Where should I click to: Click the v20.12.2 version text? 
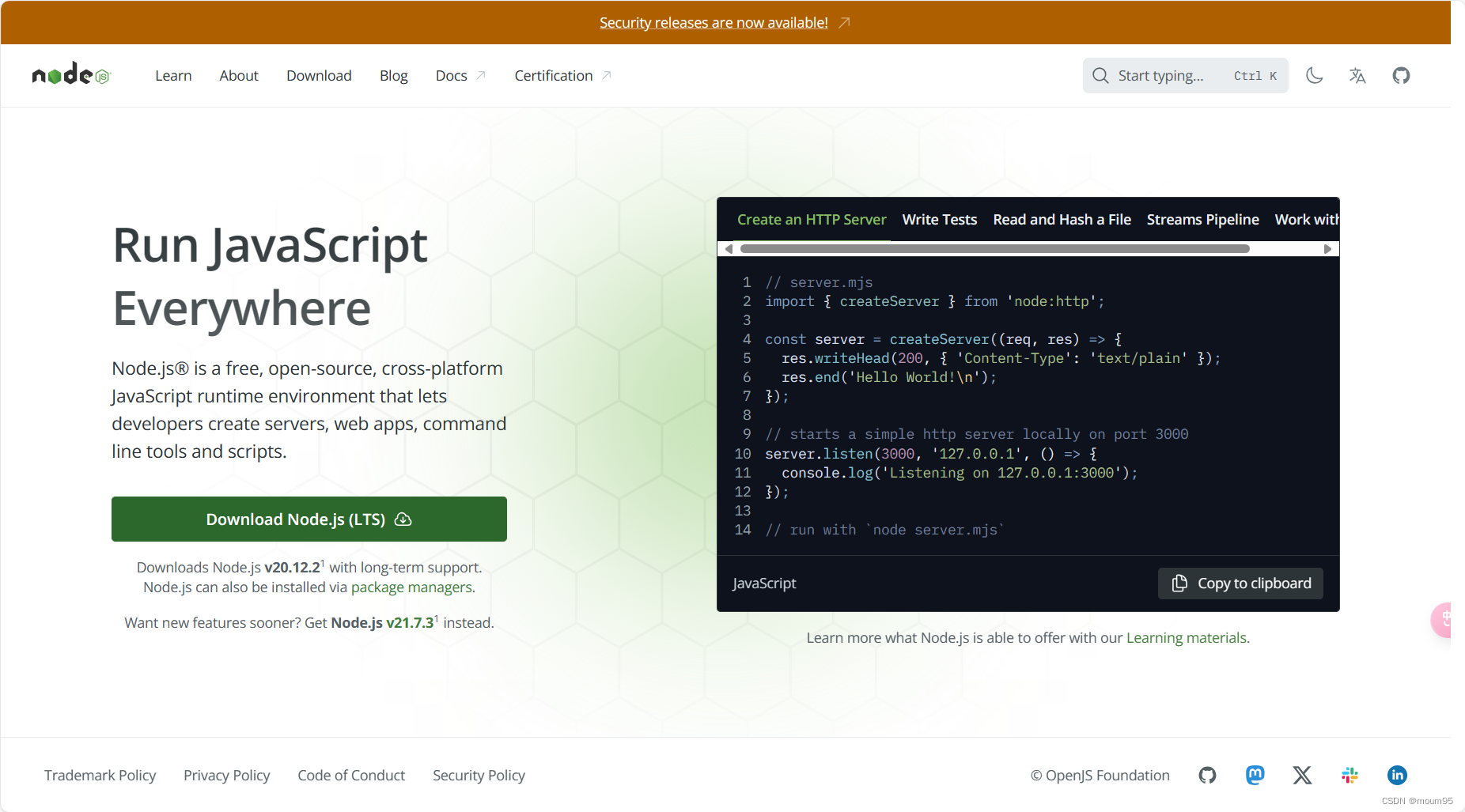pyautogui.click(x=292, y=567)
